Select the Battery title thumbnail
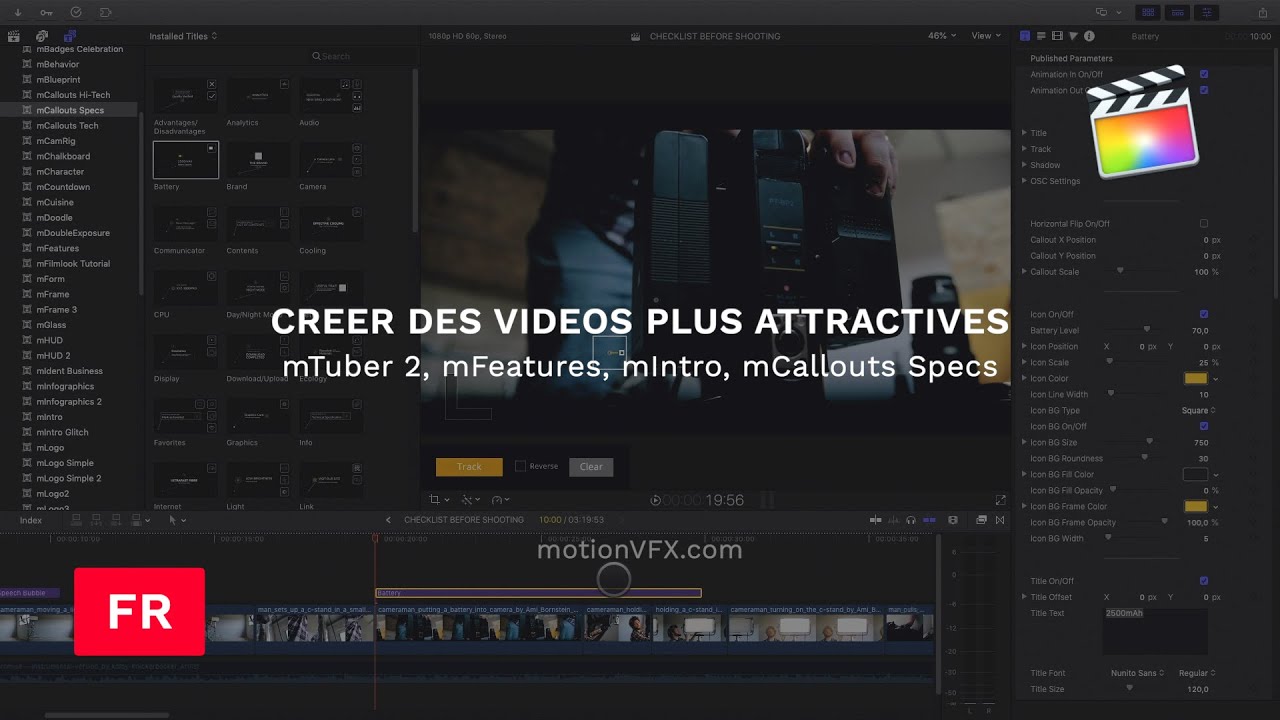 185,160
